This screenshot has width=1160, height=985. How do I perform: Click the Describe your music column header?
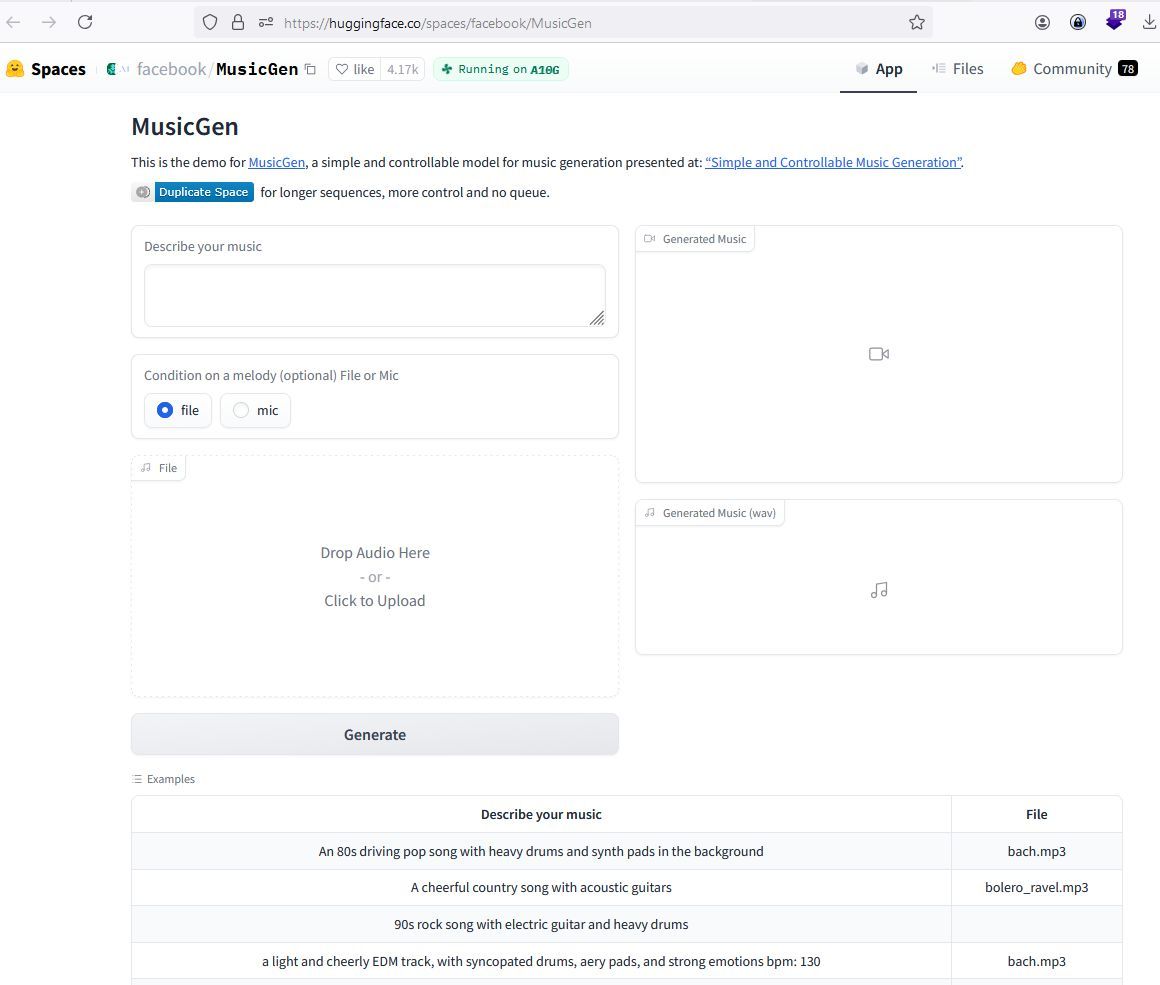click(x=541, y=814)
